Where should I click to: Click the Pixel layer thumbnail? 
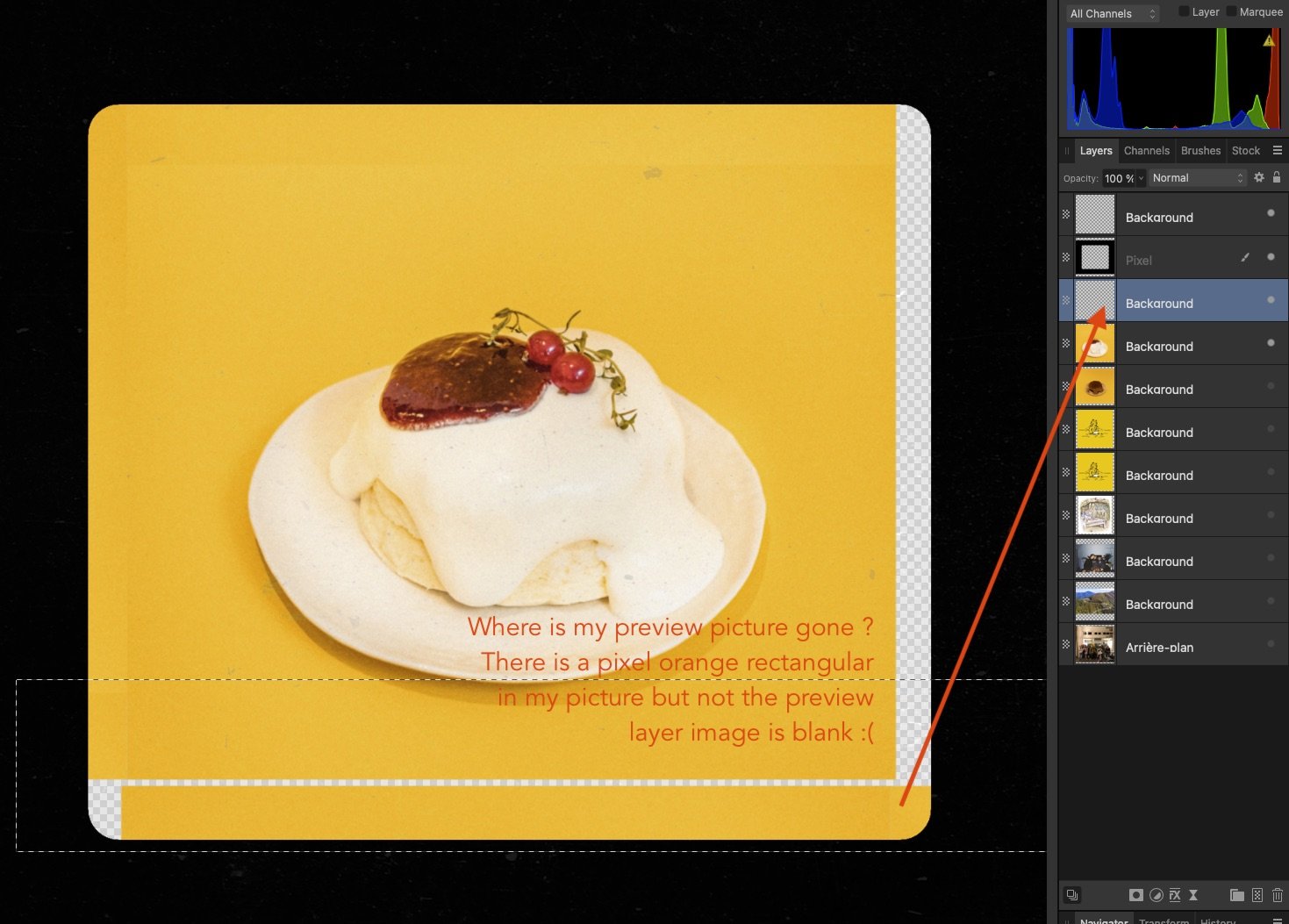click(1093, 257)
